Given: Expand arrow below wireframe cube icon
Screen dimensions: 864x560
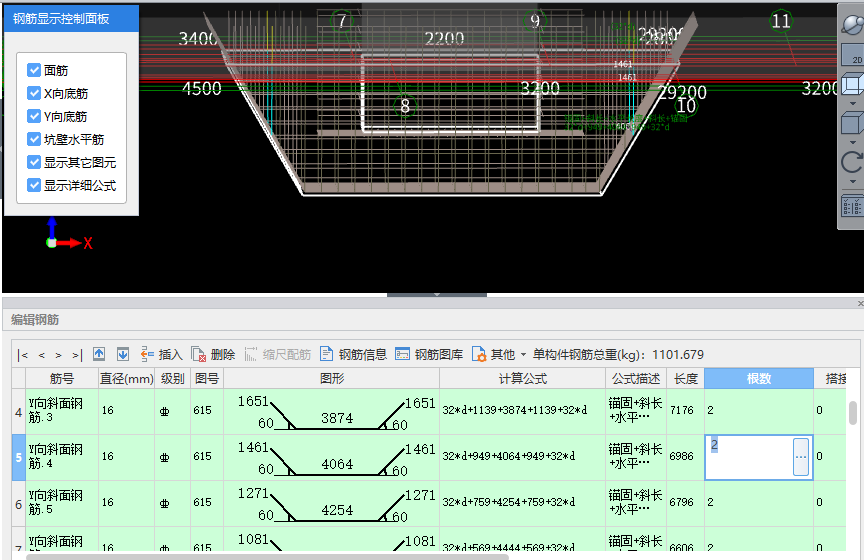Looking at the screenshot, I should pyautogui.click(x=853, y=104).
